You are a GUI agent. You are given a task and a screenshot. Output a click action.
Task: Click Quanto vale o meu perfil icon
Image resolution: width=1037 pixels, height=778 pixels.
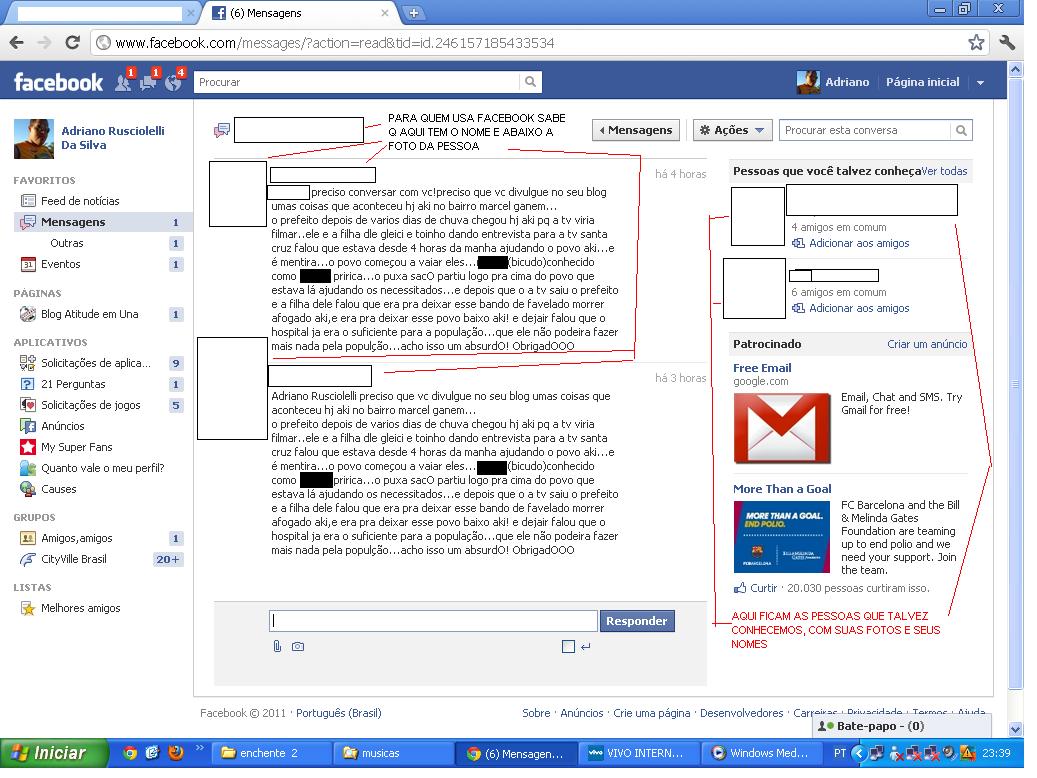[x=28, y=468]
